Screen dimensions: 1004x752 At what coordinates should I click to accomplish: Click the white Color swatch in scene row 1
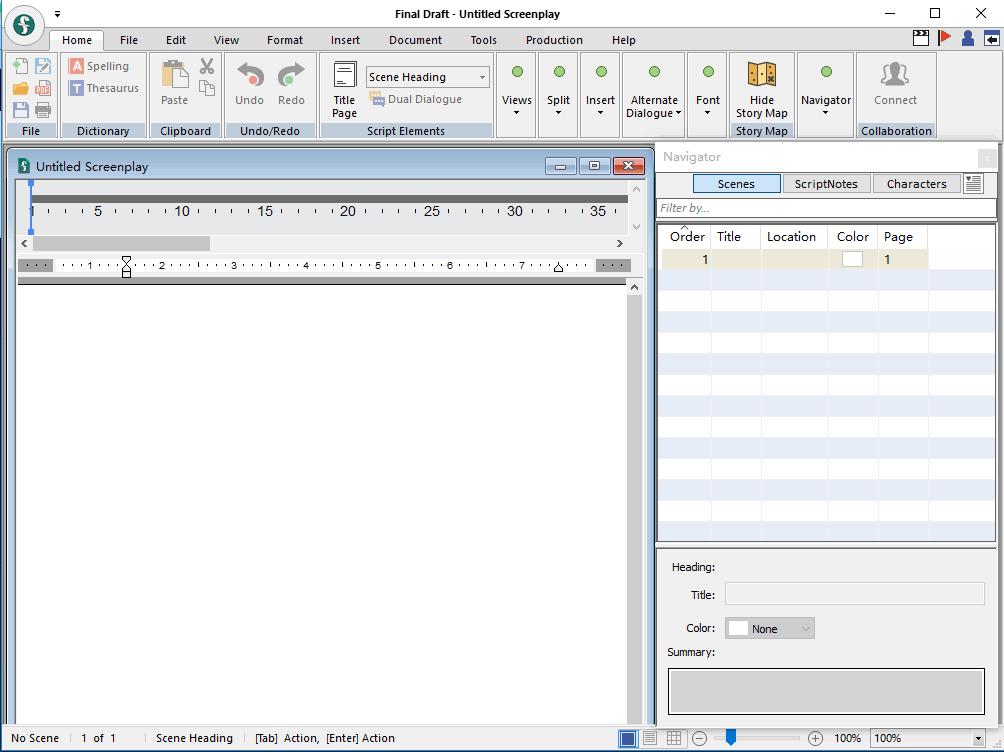coord(852,259)
